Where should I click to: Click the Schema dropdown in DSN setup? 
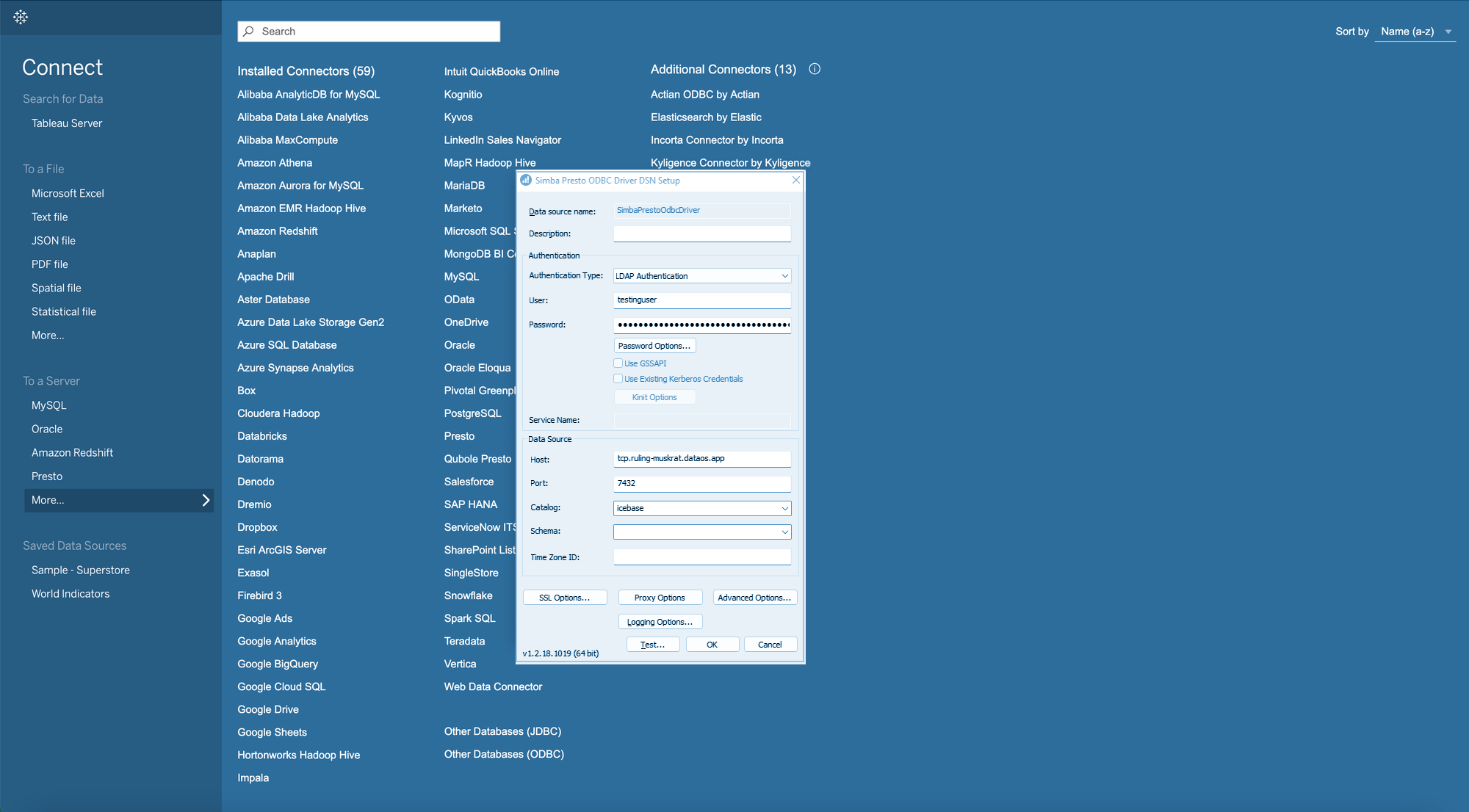click(702, 531)
